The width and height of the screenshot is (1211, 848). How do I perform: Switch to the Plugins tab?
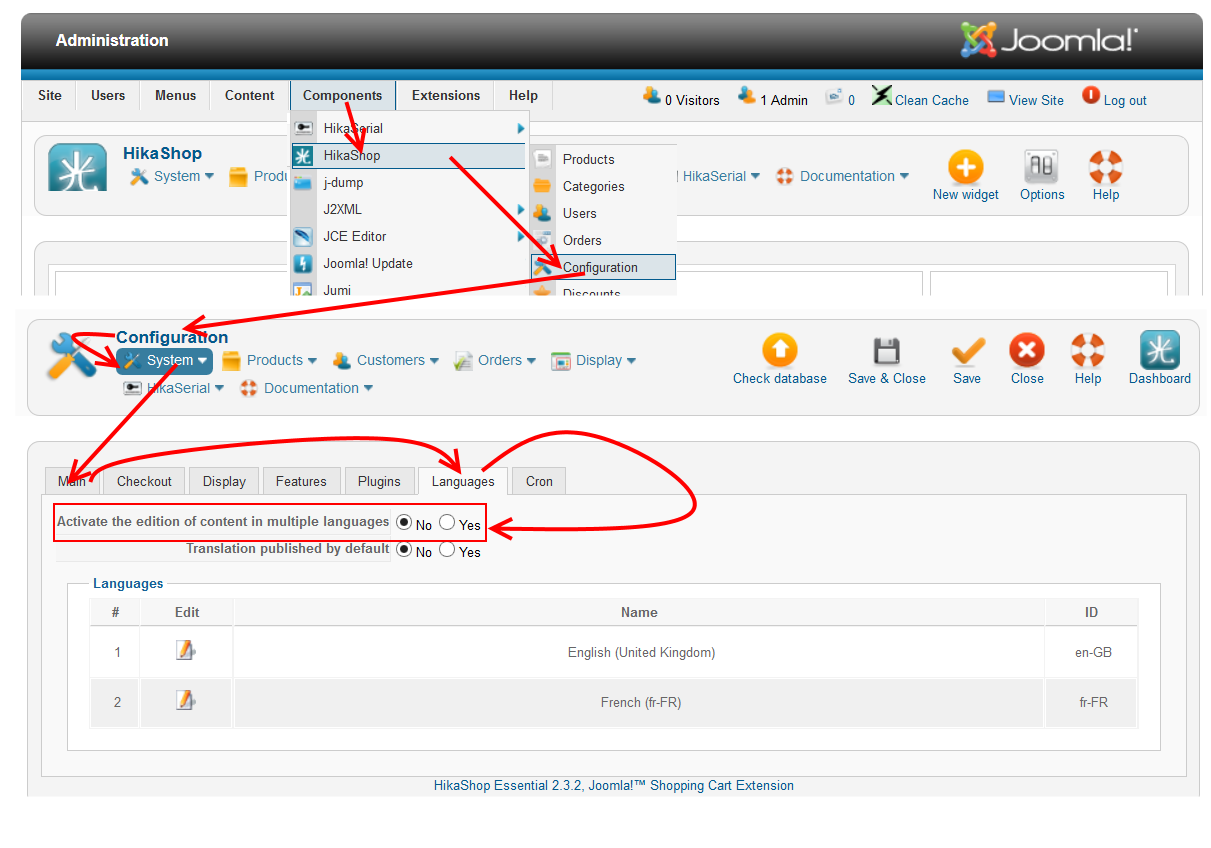(379, 481)
